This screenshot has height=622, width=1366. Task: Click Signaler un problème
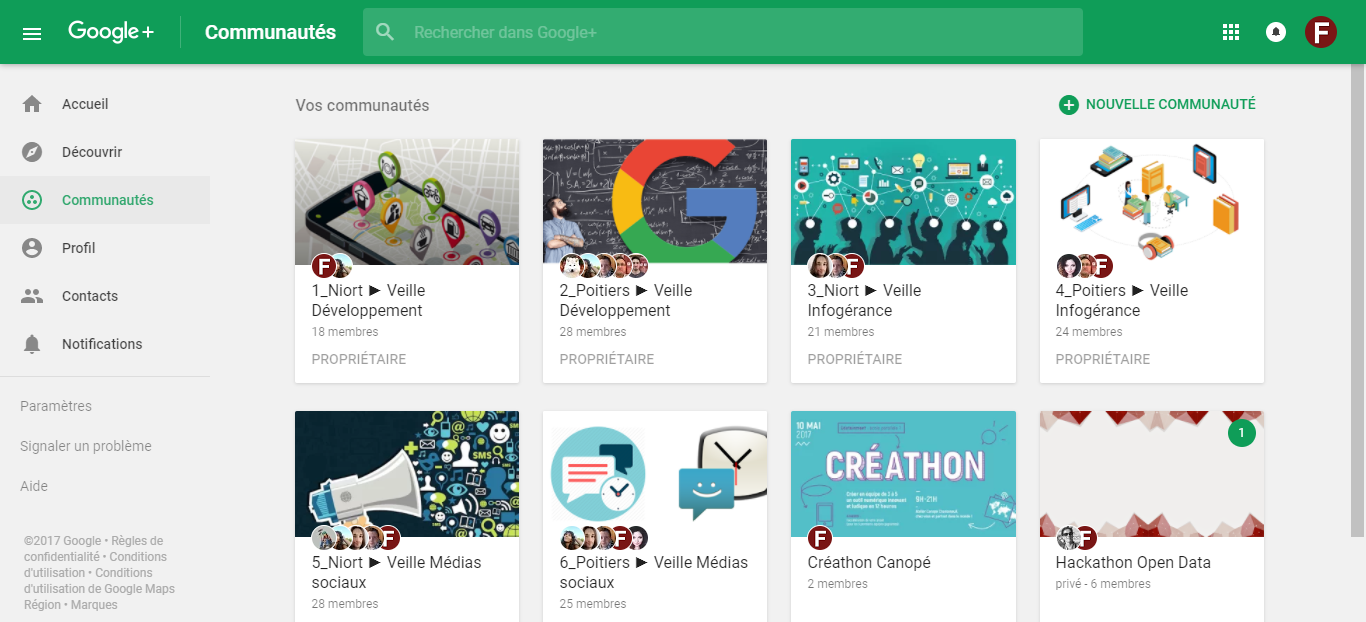coord(86,446)
